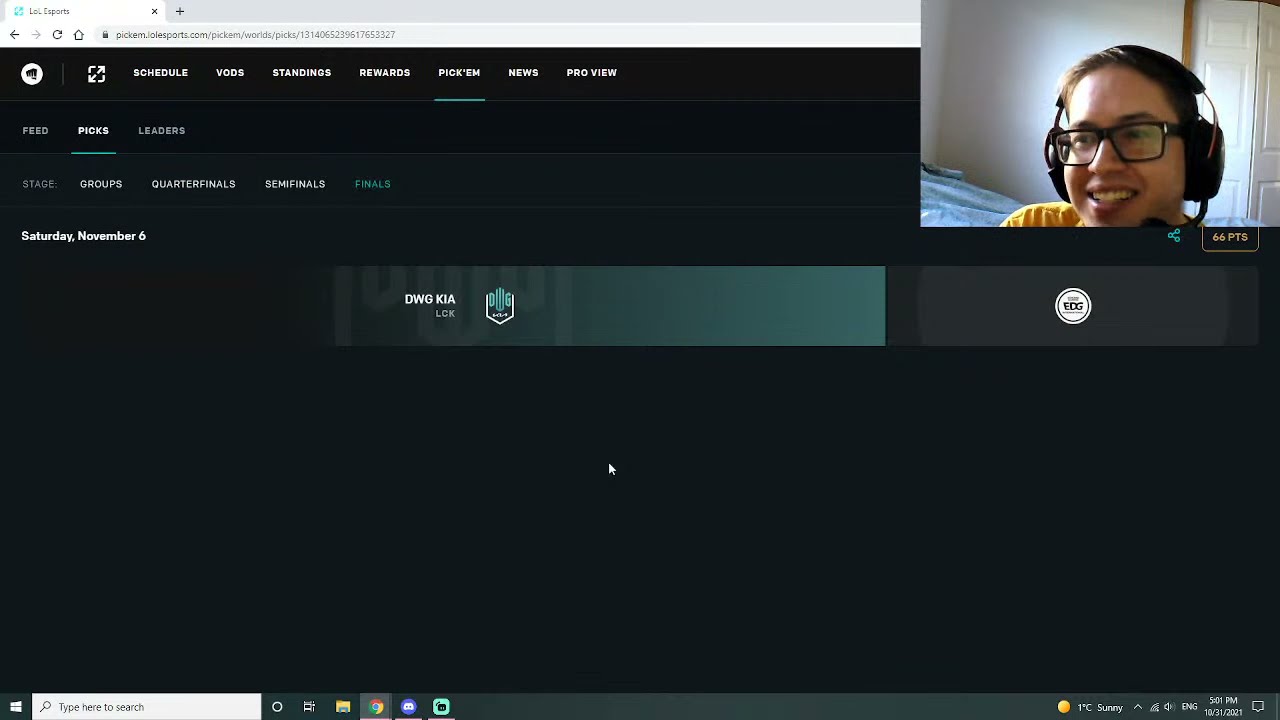The image size is (1280, 720).
Task: Click the browser address bar URL
Action: click(x=255, y=35)
